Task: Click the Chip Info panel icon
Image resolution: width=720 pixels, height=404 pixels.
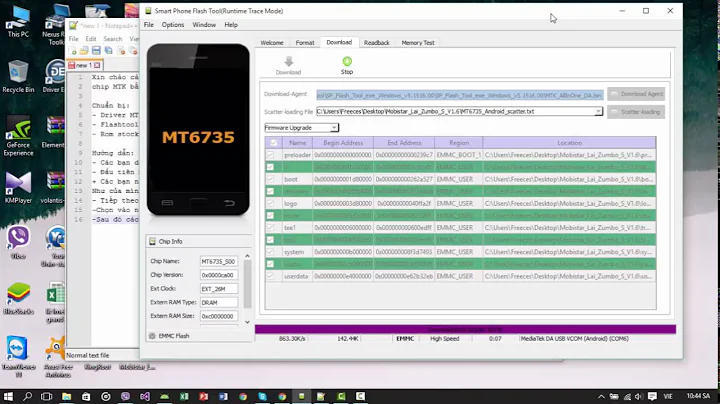Action: [x=152, y=241]
